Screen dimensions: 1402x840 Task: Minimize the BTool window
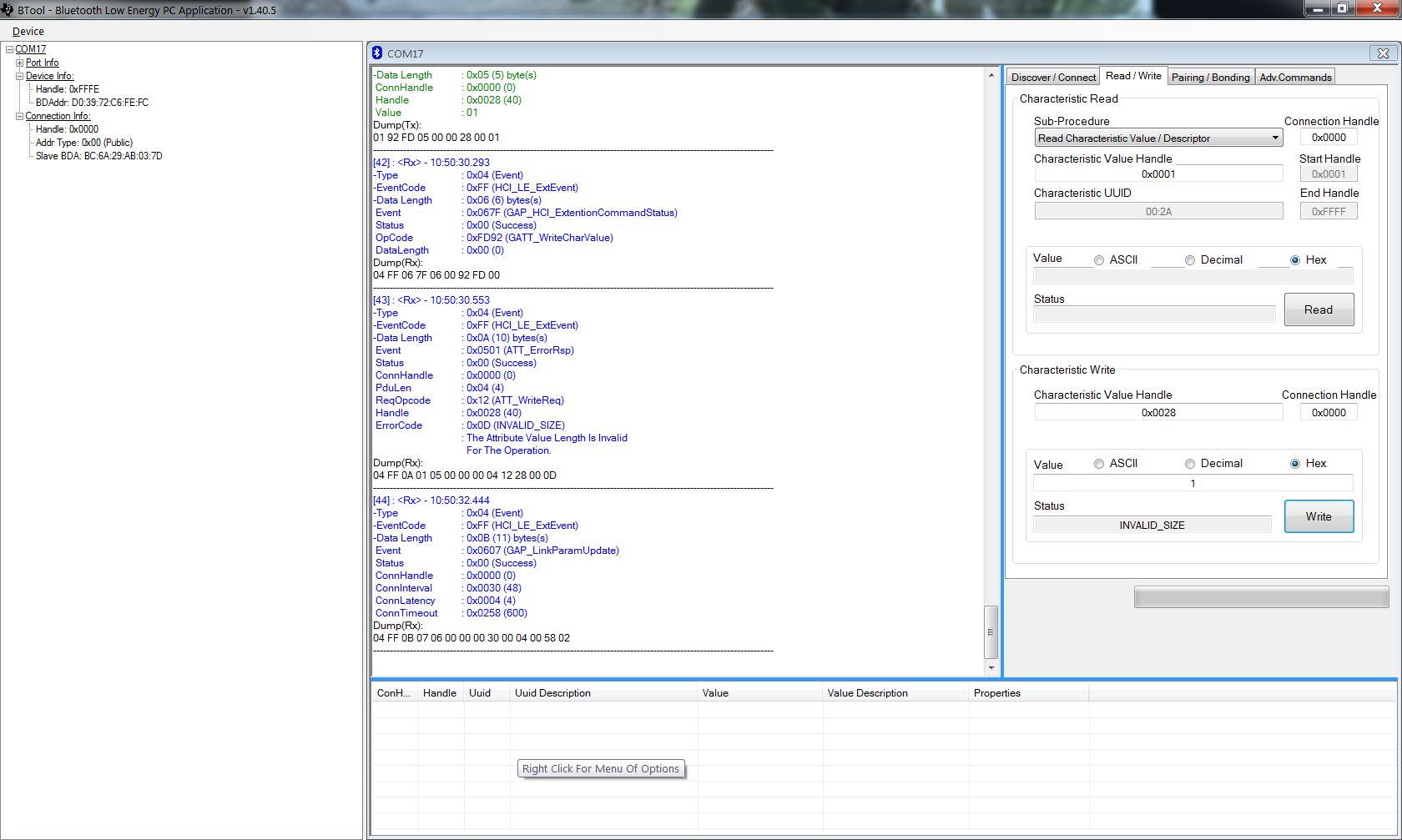(1318, 8)
